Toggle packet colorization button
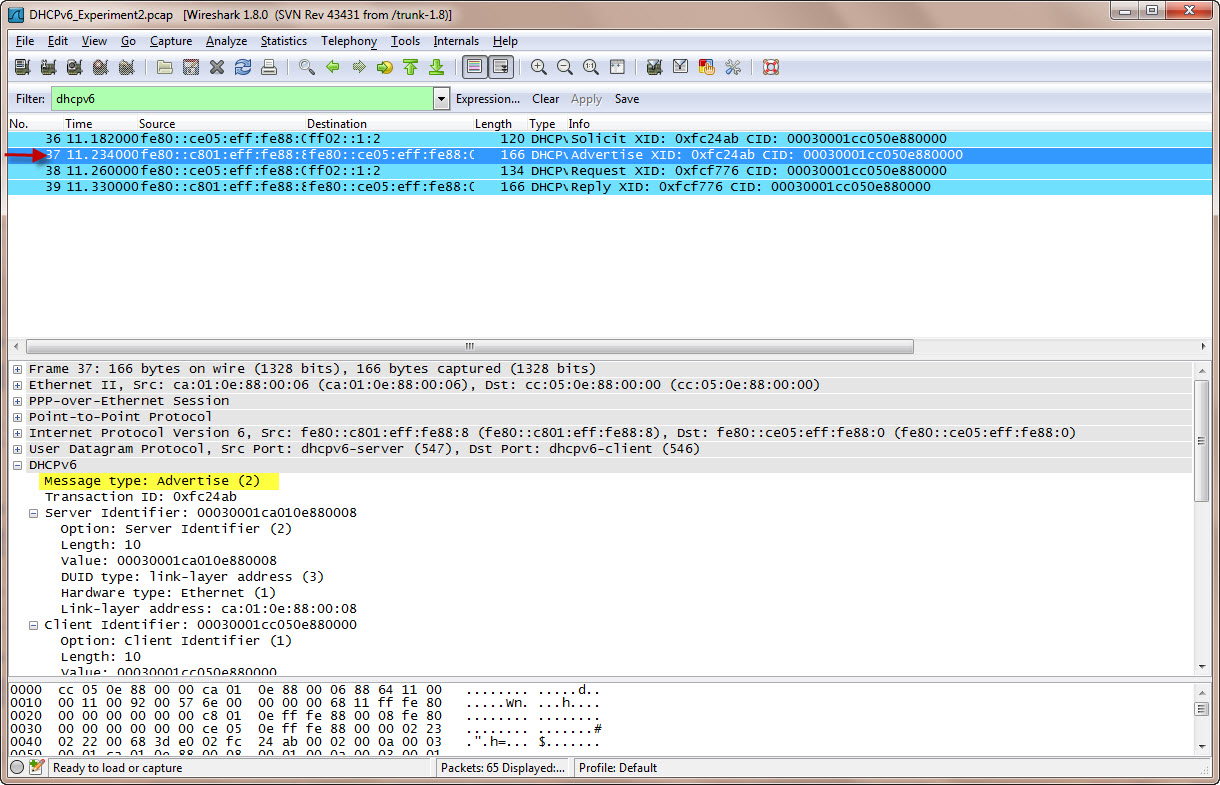 [475, 68]
